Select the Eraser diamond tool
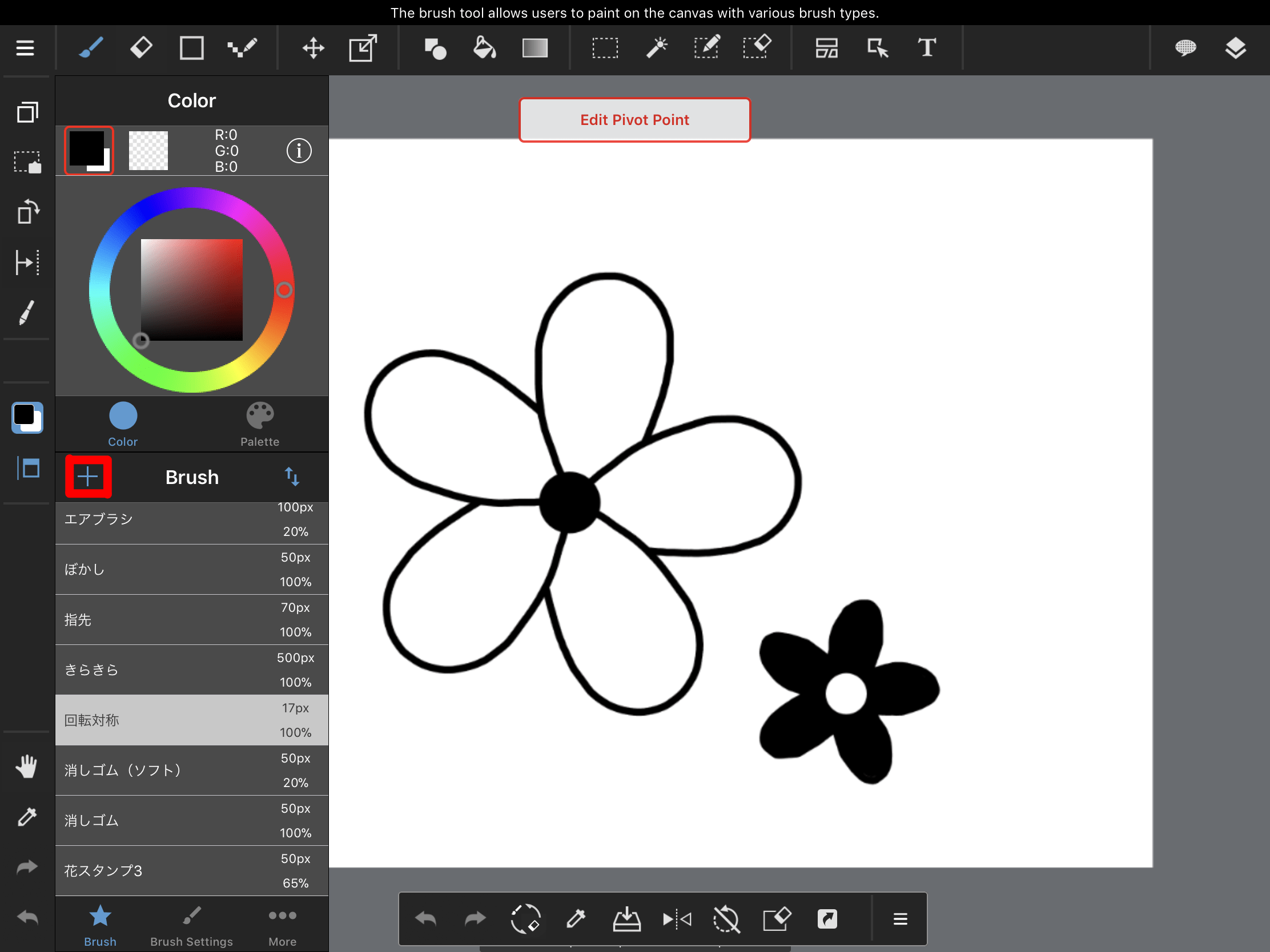This screenshot has height=952, width=1270. tap(140, 48)
